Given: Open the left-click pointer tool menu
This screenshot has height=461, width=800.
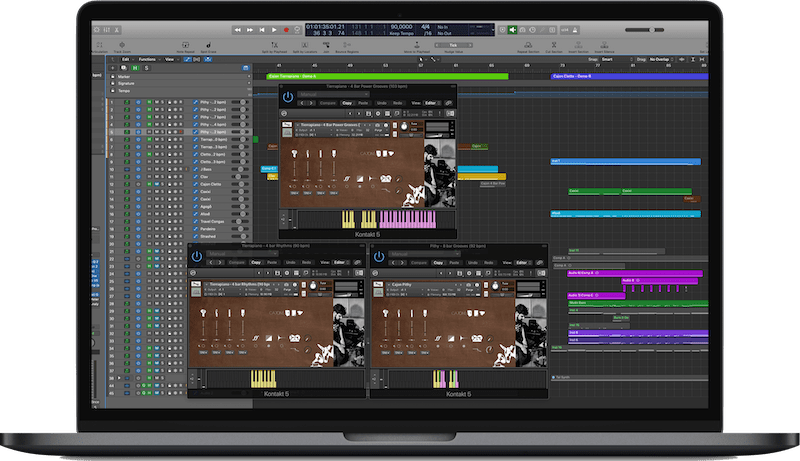Looking at the screenshot, I should tap(422, 60).
